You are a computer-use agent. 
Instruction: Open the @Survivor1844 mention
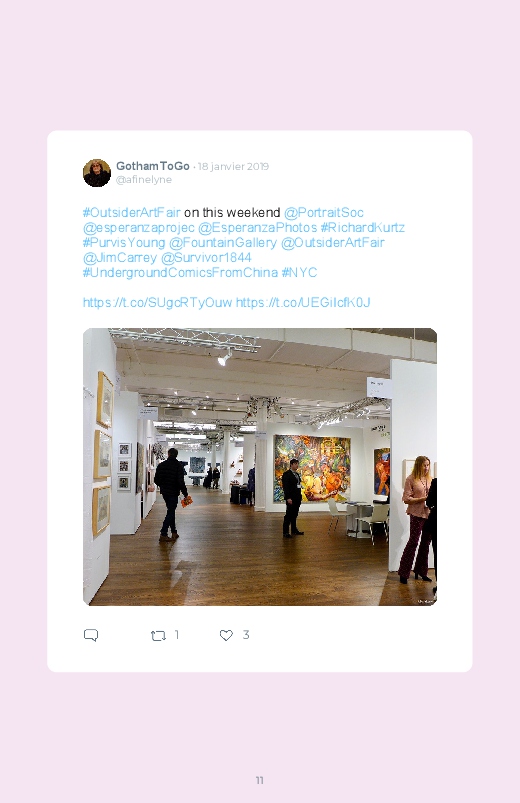point(206,257)
